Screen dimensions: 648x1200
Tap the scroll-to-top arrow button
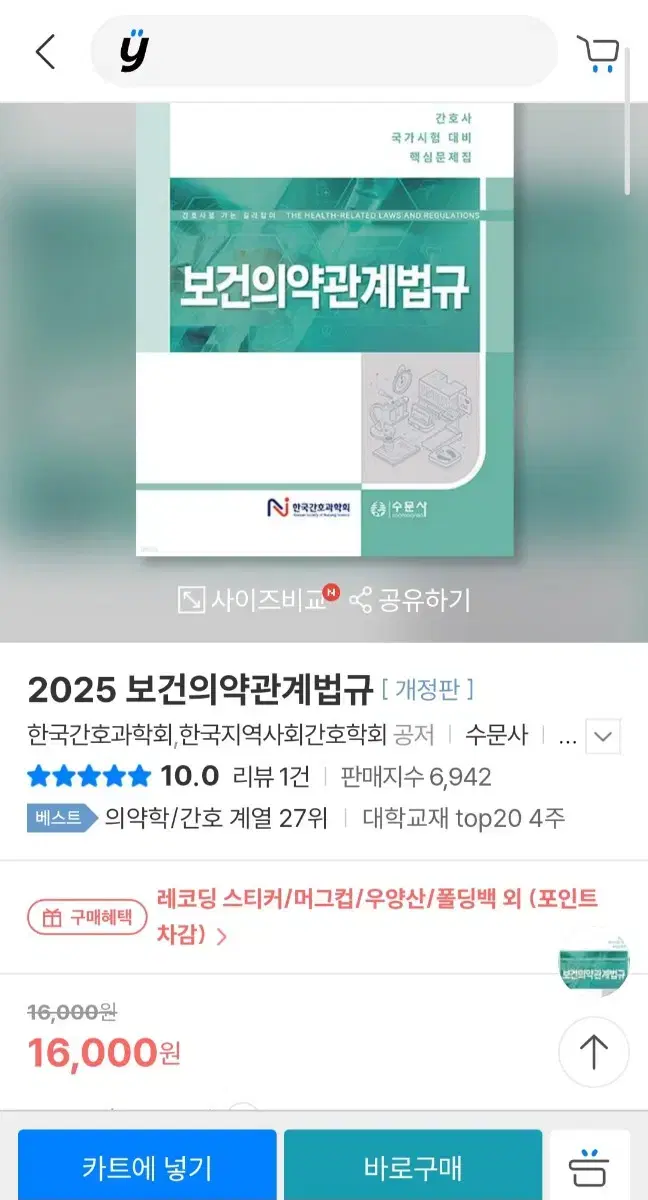click(x=594, y=1052)
